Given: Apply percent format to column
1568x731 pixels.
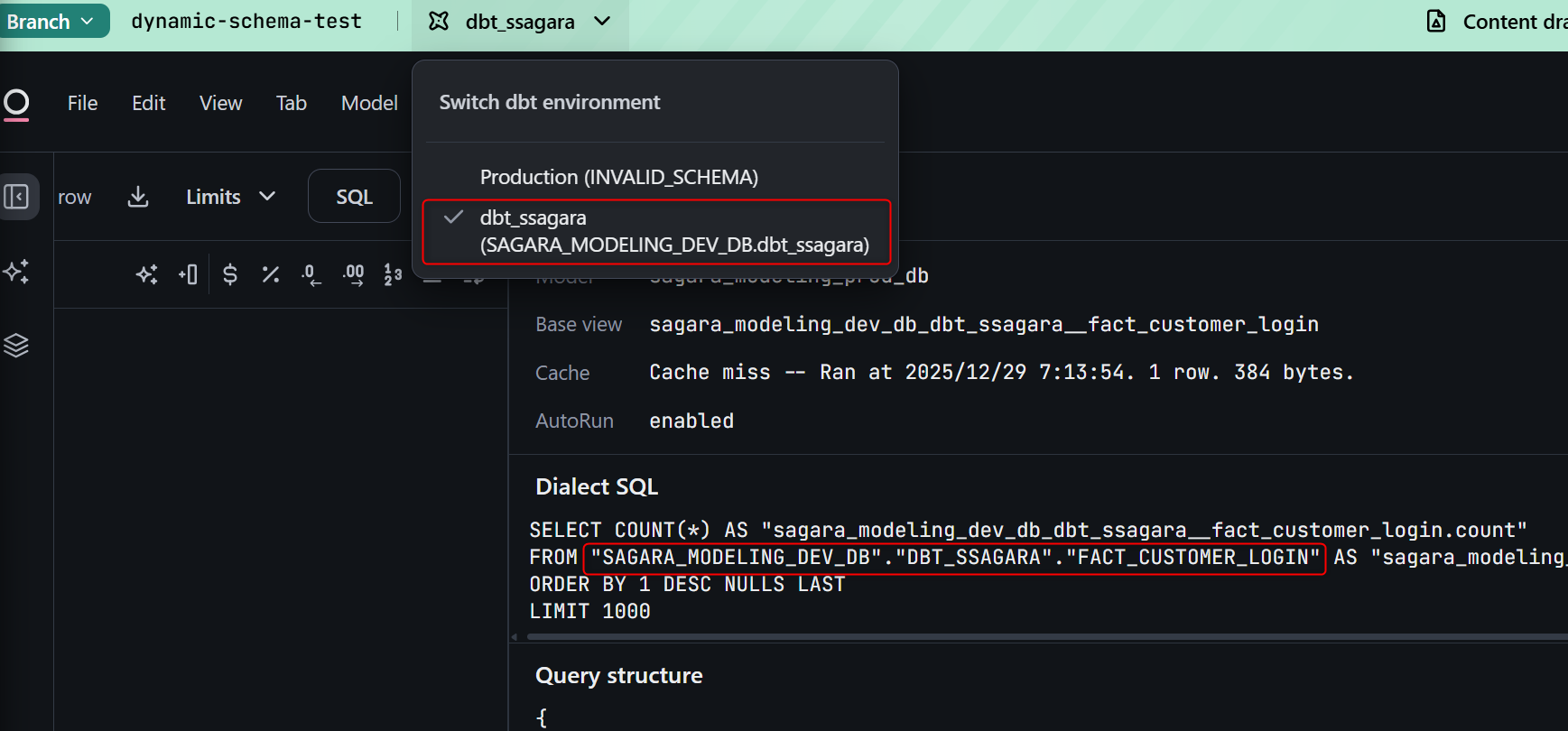Looking at the screenshot, I should click(270, 274).
